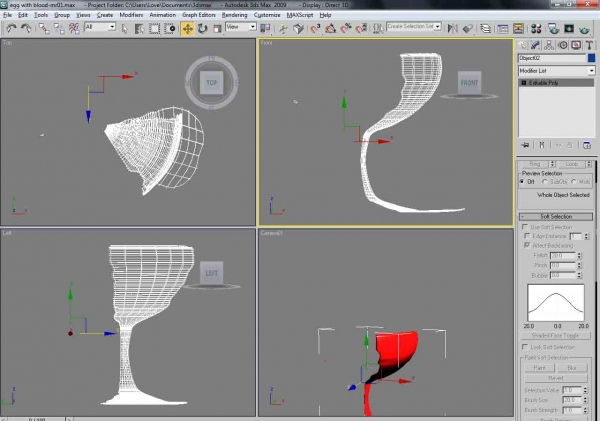Toggle the Percent Snap icon

[x=346, y=29]
